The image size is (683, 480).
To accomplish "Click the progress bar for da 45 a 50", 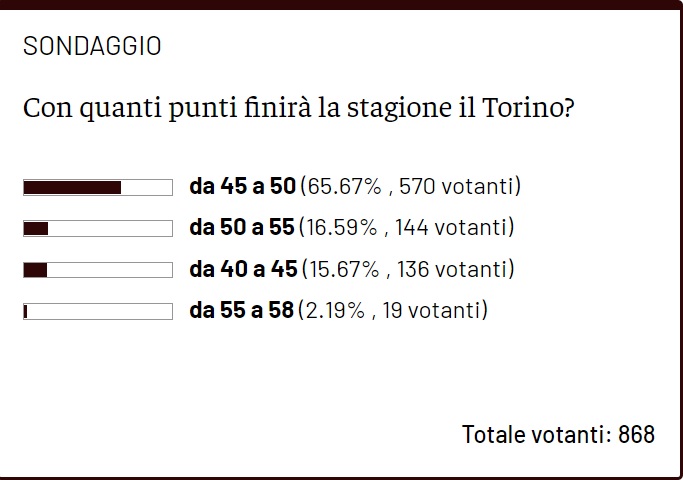I will [98, 187].
